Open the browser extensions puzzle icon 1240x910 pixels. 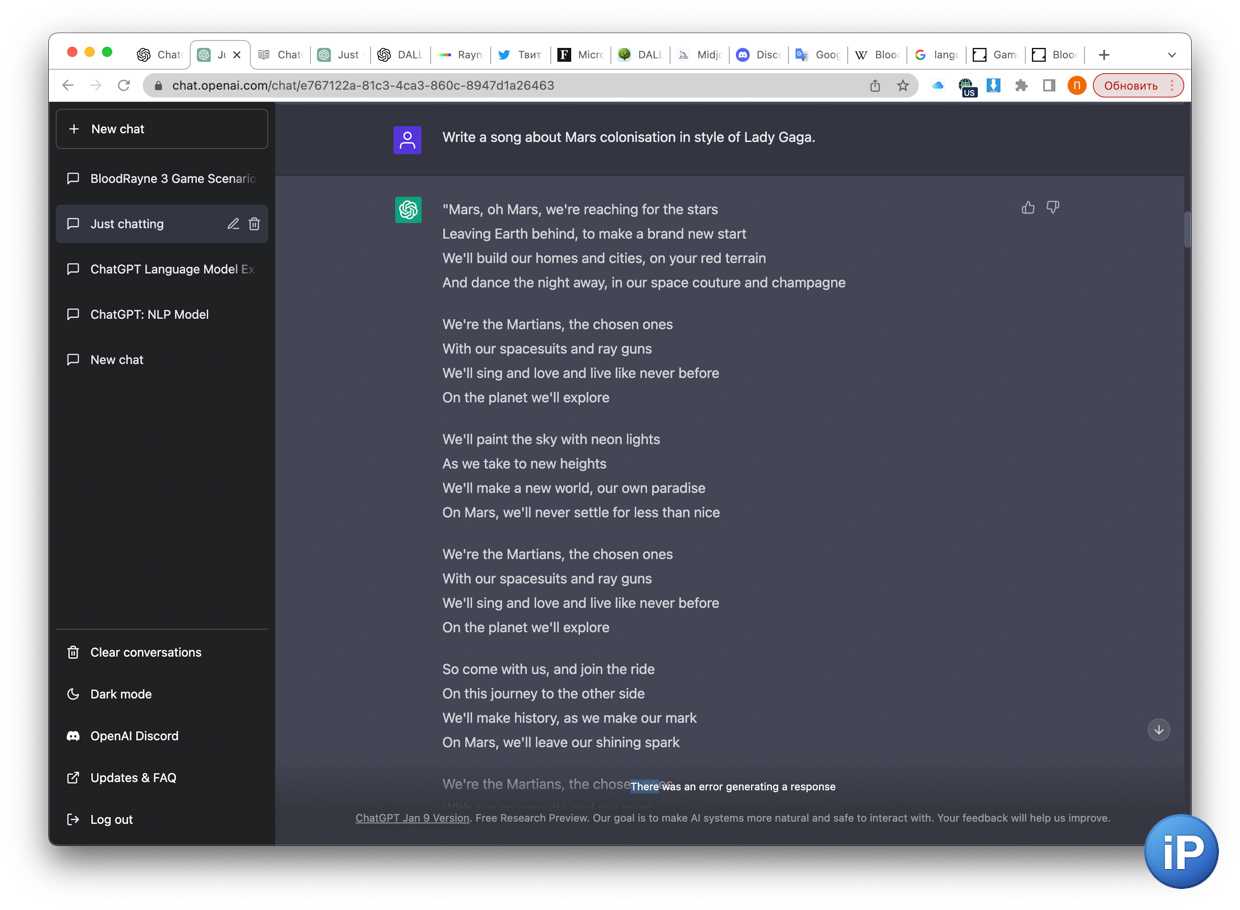[x=1021, y=86]
